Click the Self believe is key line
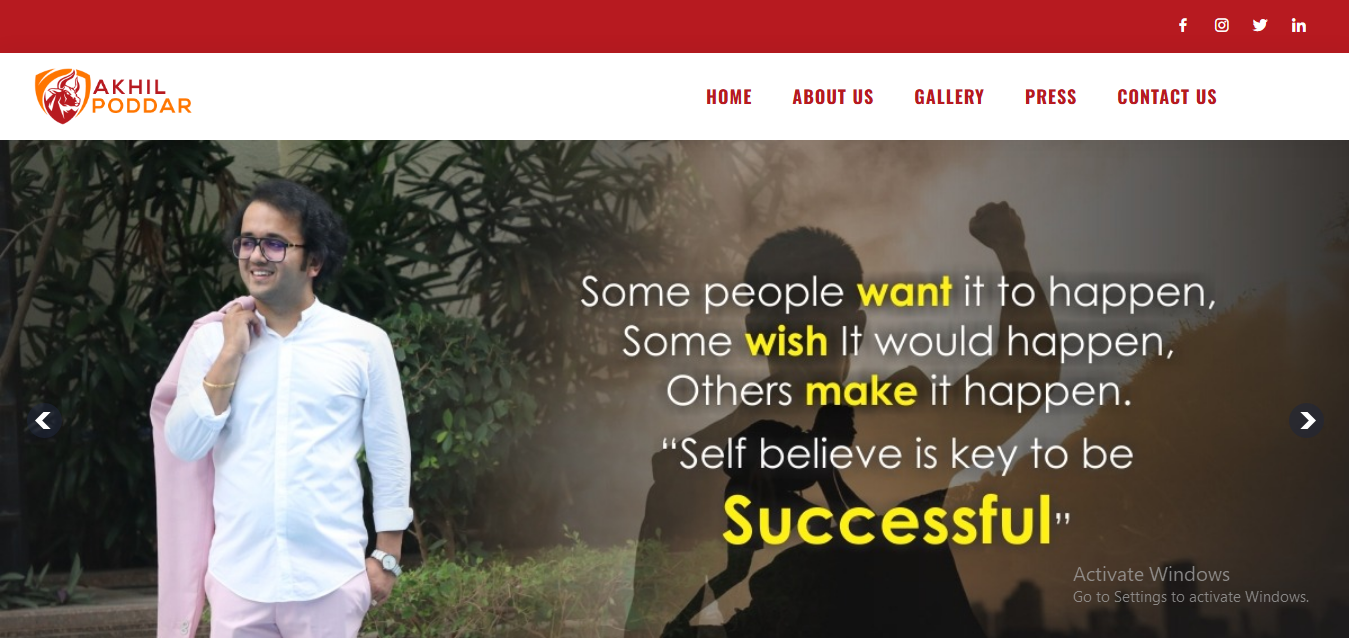 (897, 454)
